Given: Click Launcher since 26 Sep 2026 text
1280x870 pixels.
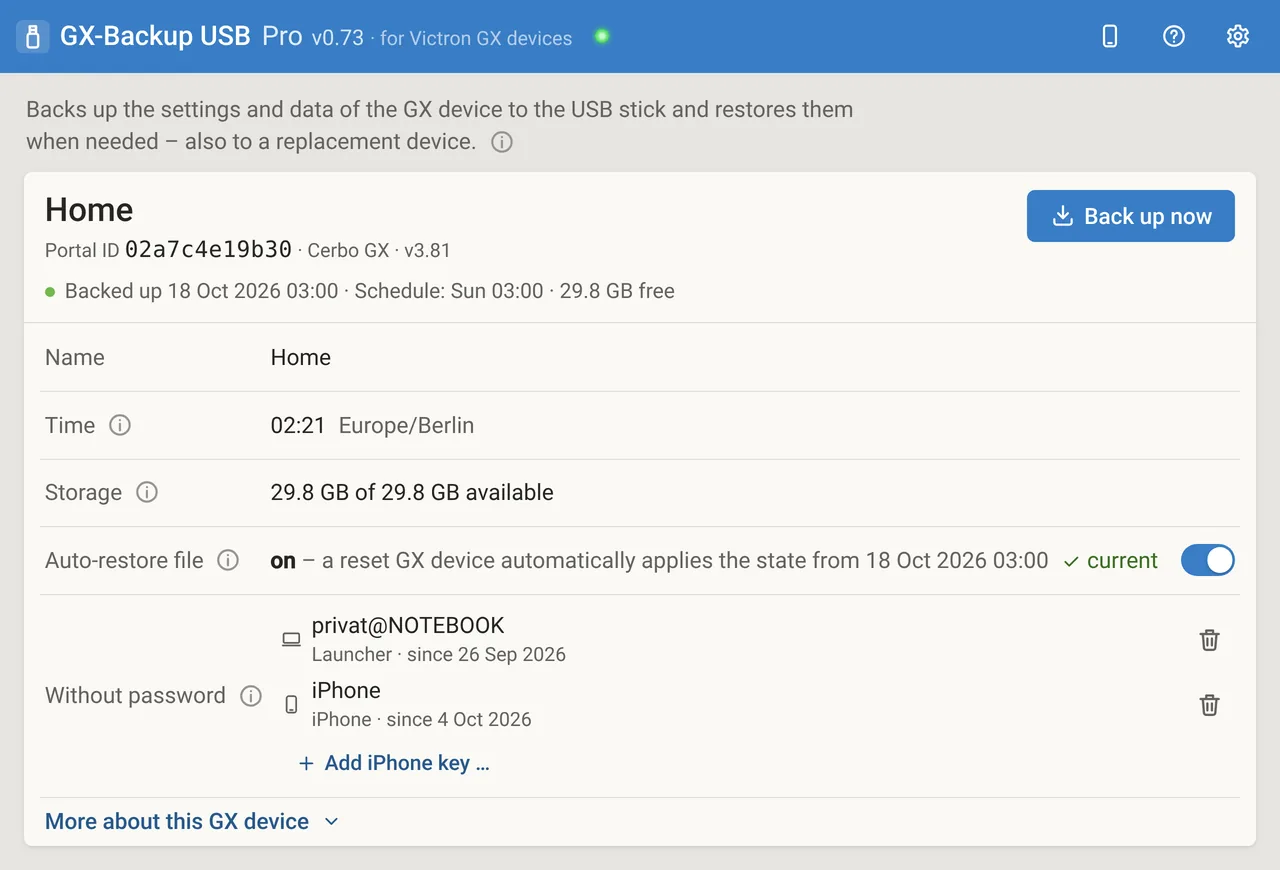Looking at the screenshot, I should (x=439, y=655).
